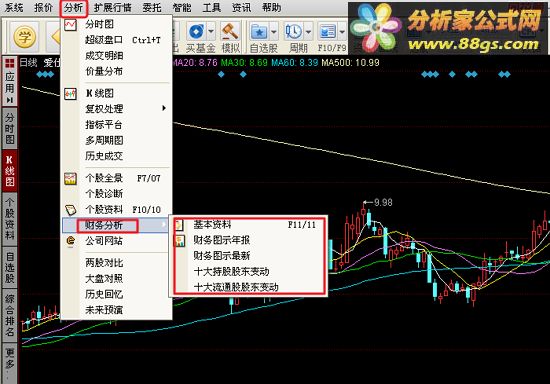Click the MA500: 10.99 indicator label
Viewport: 550px width, 384px height.
(350, 63)
